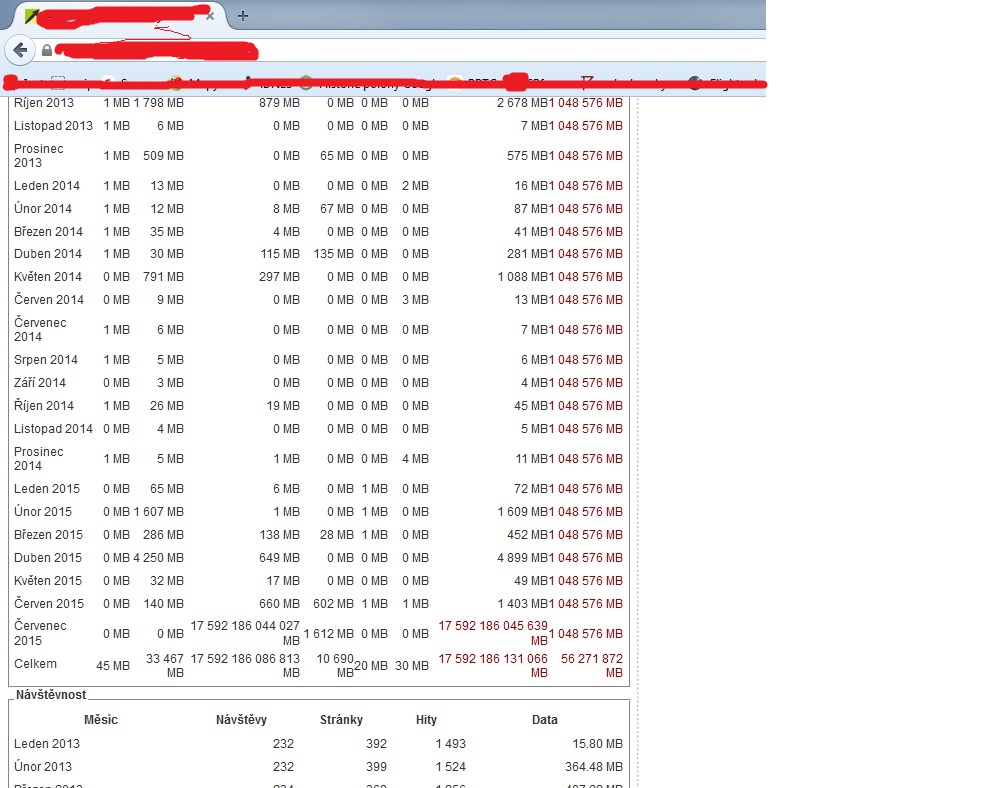Click the favicon of the active tab
The height and width of the screenshot is (788, 1008).
click(x=32, y=16)
